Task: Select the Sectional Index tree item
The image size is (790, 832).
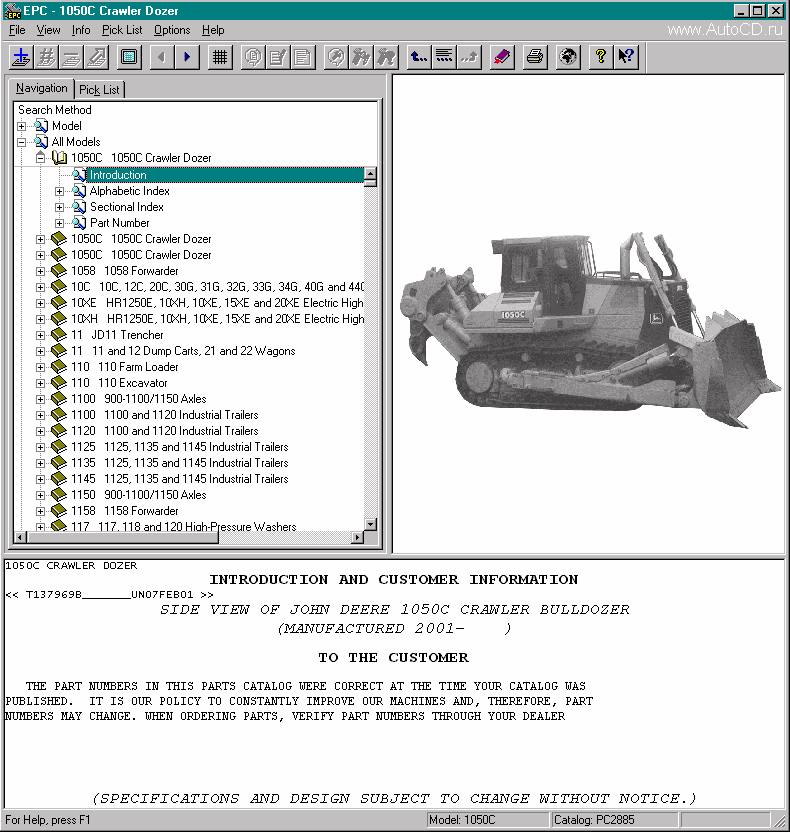Action: point(127,207)
